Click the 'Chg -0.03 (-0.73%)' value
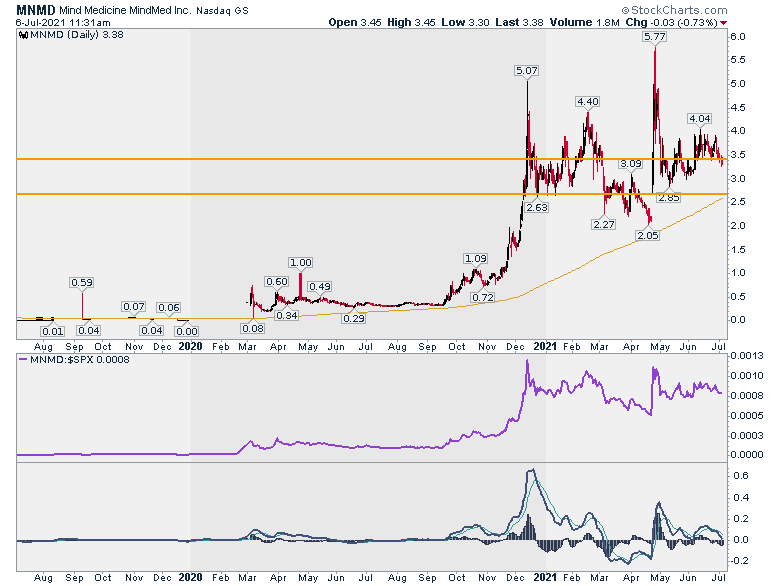The height and width of the screenshot is (586, 780). click(x=671, y=22)
